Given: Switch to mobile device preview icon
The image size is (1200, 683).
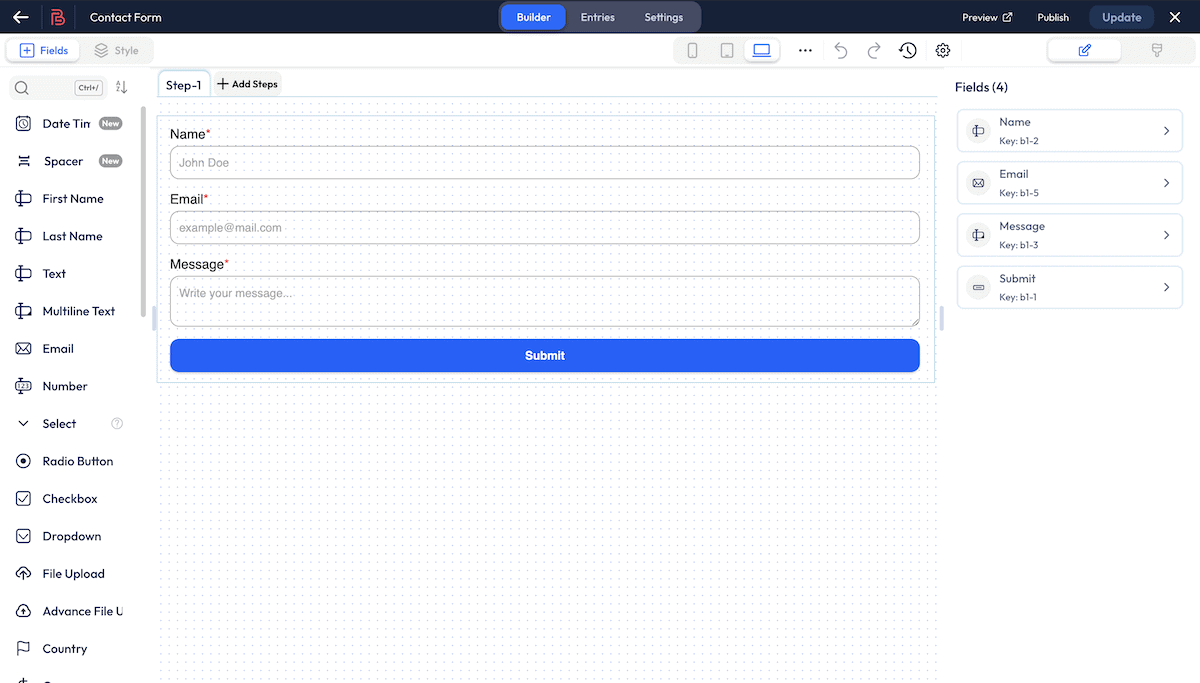Looking at the screenshot, I should (692, 51).
